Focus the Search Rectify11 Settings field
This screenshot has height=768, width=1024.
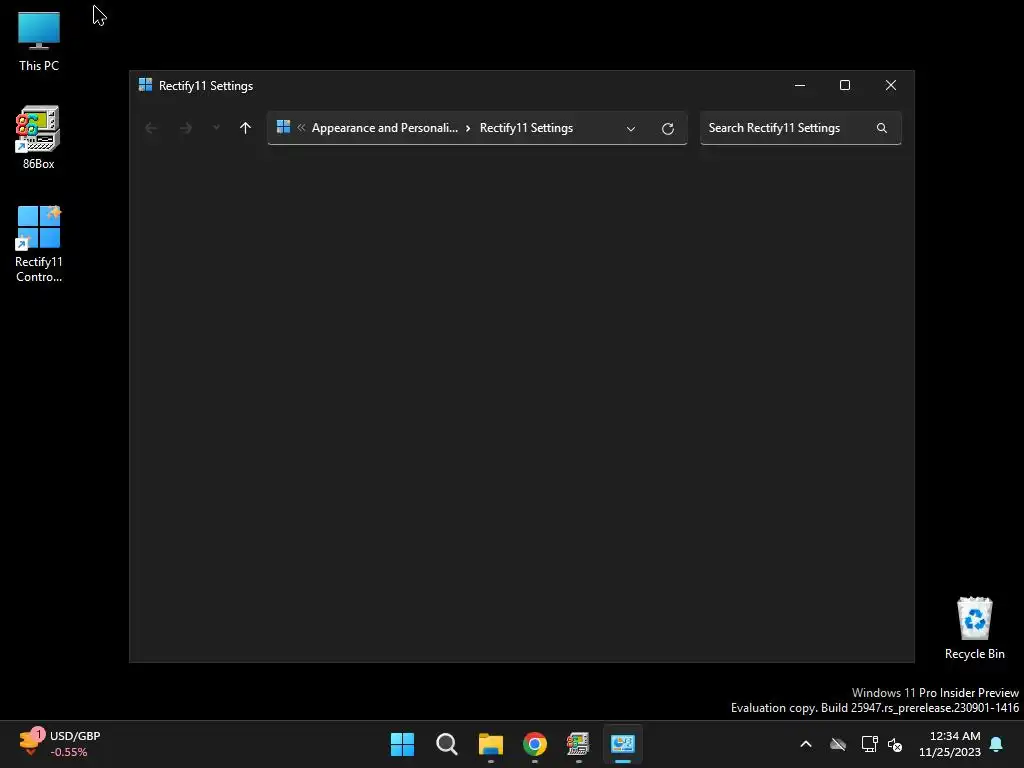801,128
